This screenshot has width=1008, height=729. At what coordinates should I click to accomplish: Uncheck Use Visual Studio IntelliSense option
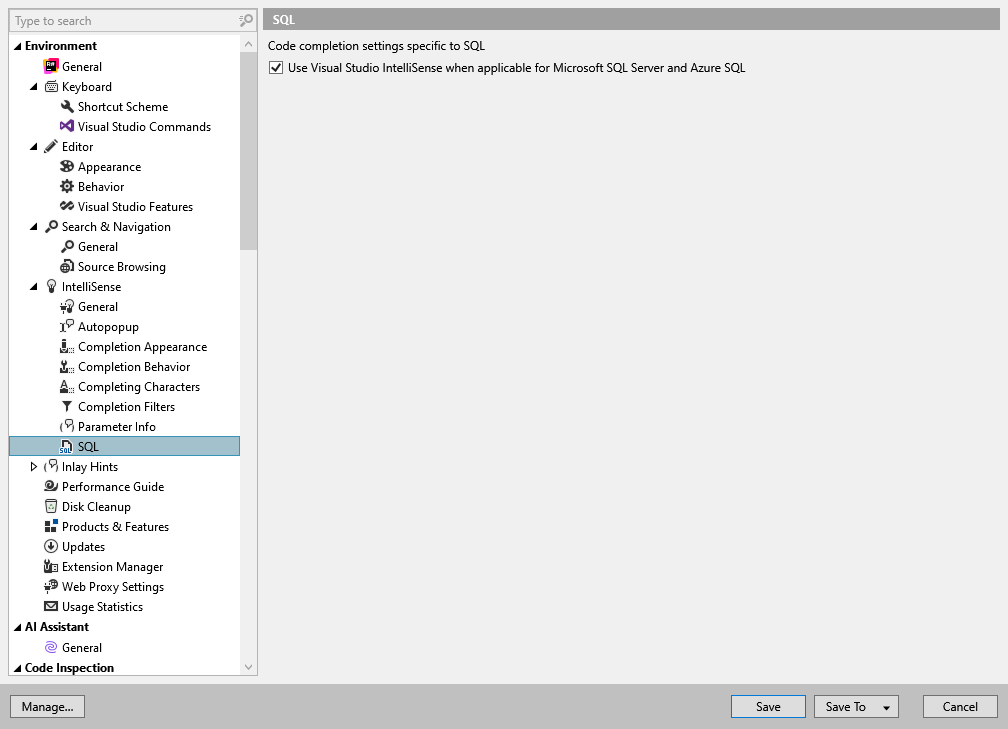275,67
